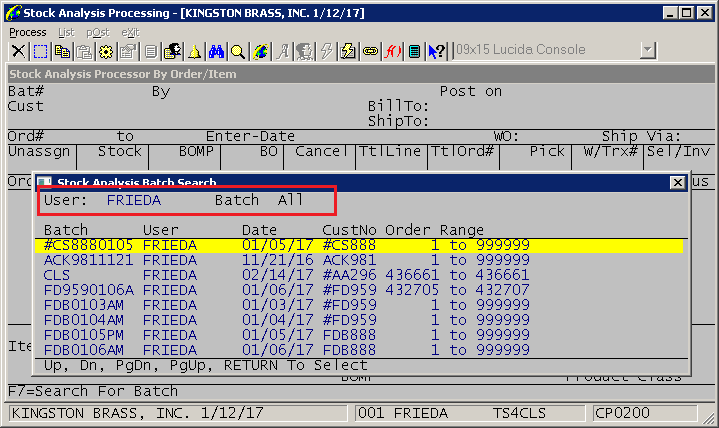Click the X cancel icon in toolbar
The image size is (719, 428).
click(18, 51)
